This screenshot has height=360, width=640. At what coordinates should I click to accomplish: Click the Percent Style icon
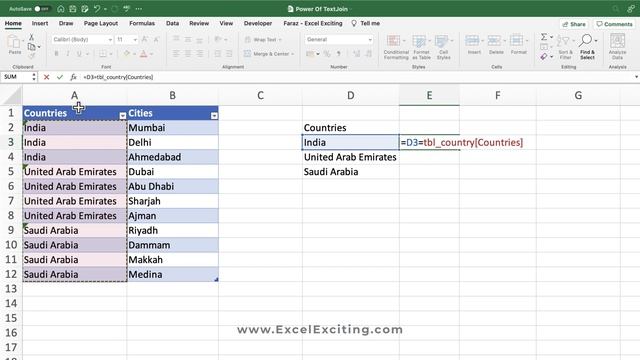pos(327,53)
